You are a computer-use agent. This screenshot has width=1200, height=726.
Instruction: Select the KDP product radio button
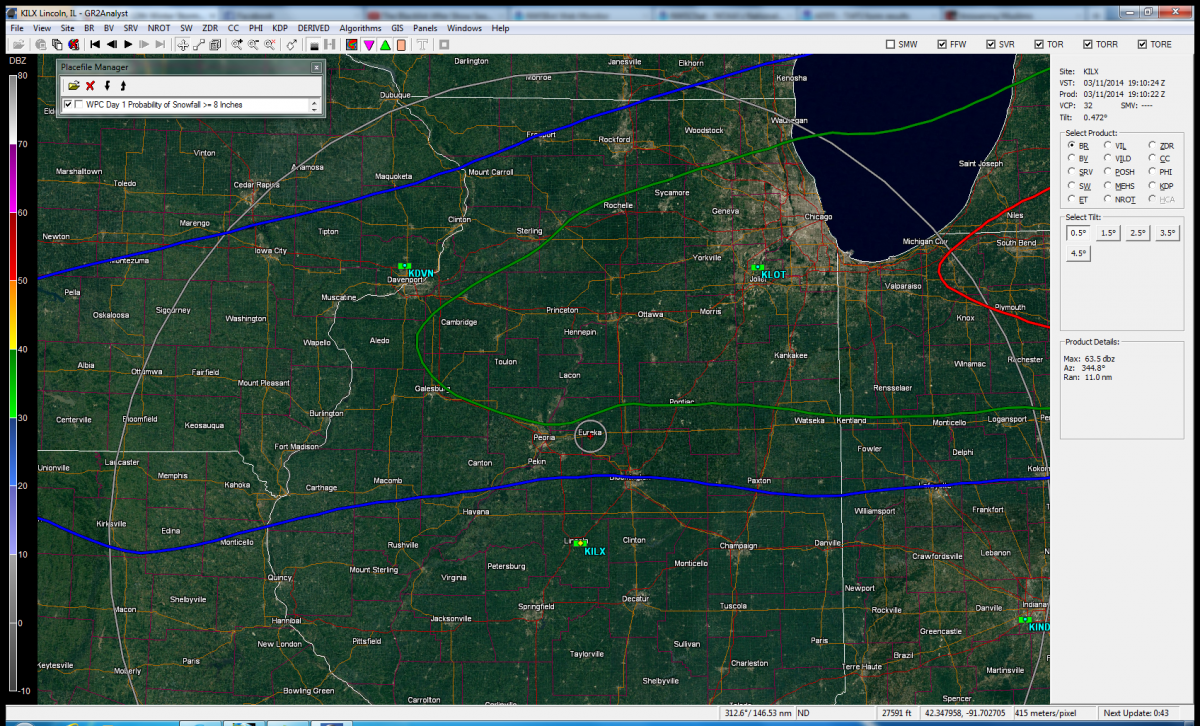(1152, 186)
